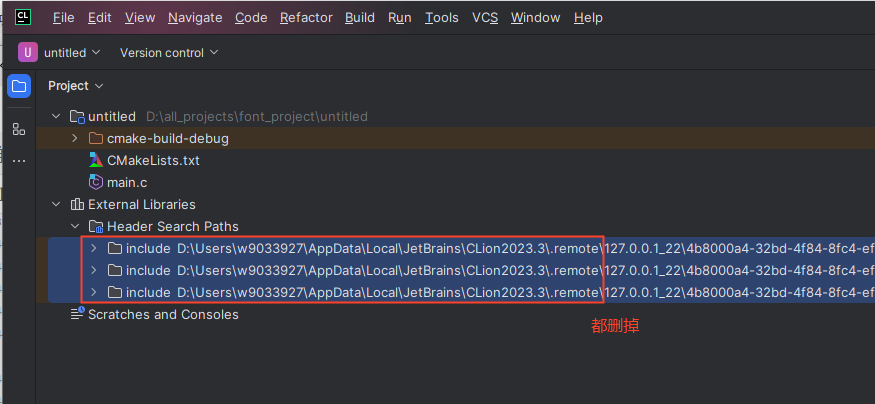Open the Code menu
Image resolution: width=875 pixels, height=404 pixels.
pos(251,18)
